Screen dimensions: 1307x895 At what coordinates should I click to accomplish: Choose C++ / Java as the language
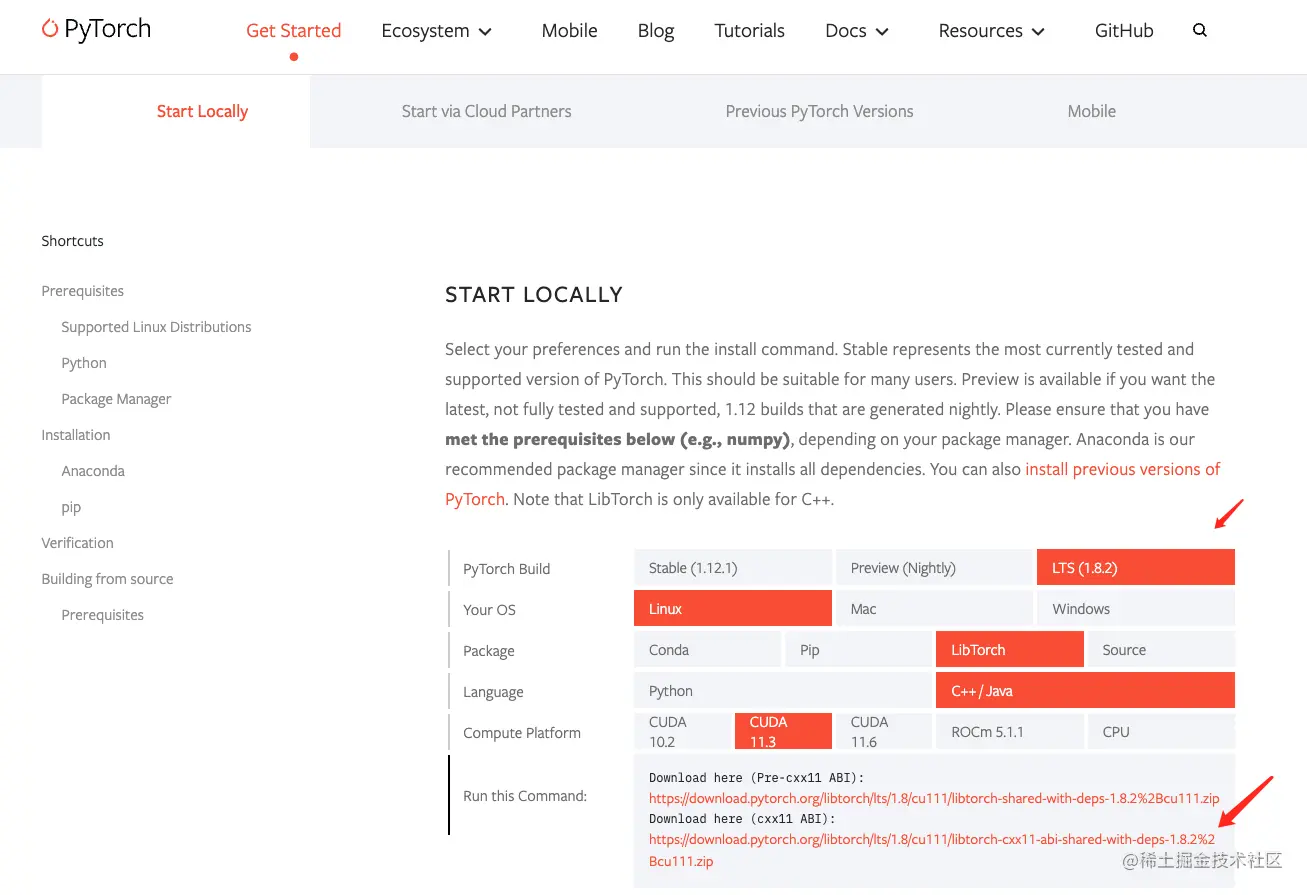(x=1085, y=690)
